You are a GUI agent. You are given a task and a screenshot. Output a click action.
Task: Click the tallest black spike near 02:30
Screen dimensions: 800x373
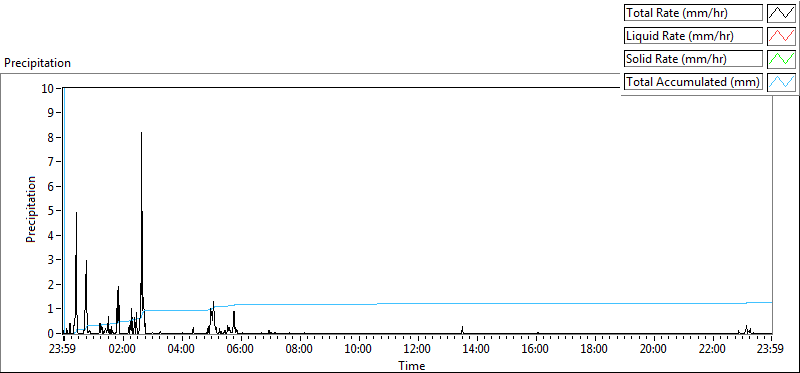click(141, 134)
